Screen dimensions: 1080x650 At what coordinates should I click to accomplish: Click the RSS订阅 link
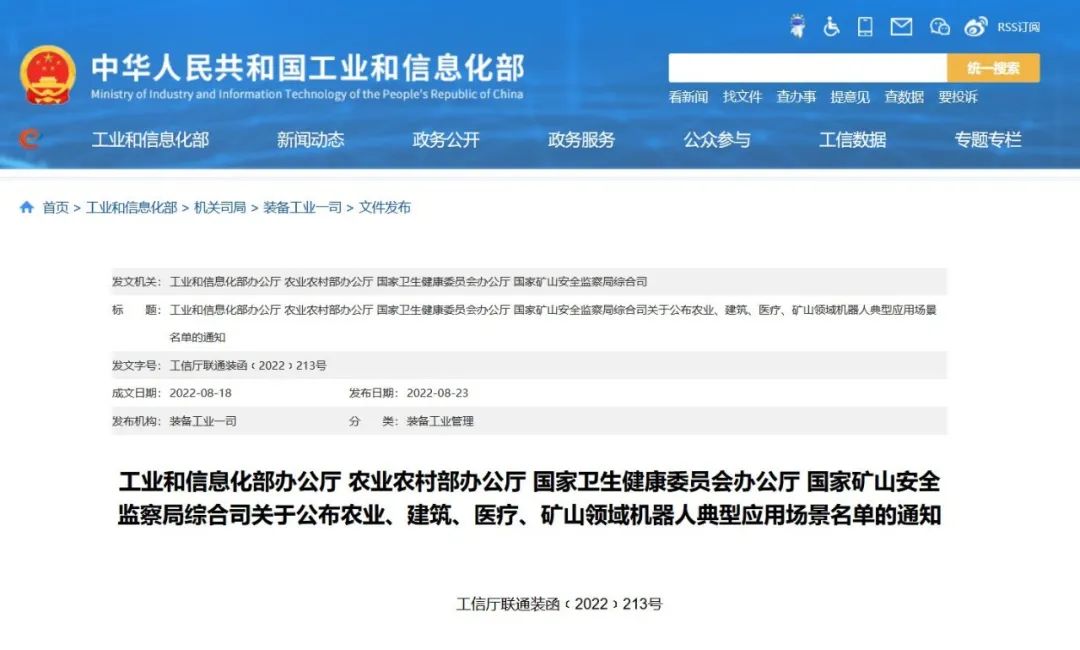(x=1018, y=27)
